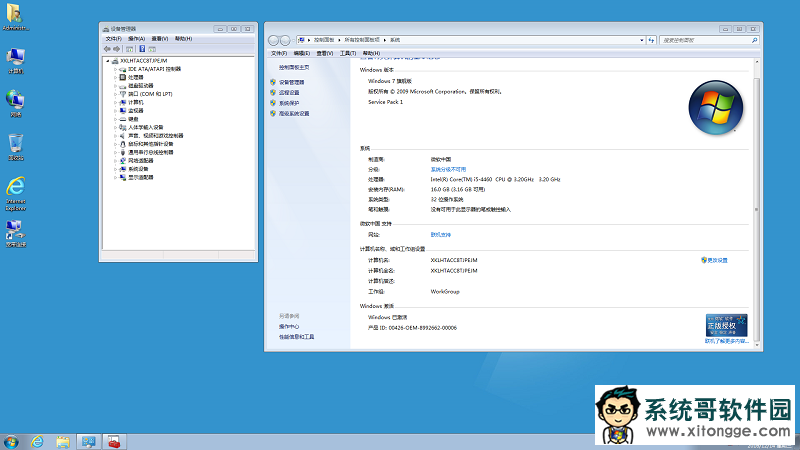This screenshot has width=800, height=450.
Task: Open 工具(T) menu in System window
Action: coord(348,53)
